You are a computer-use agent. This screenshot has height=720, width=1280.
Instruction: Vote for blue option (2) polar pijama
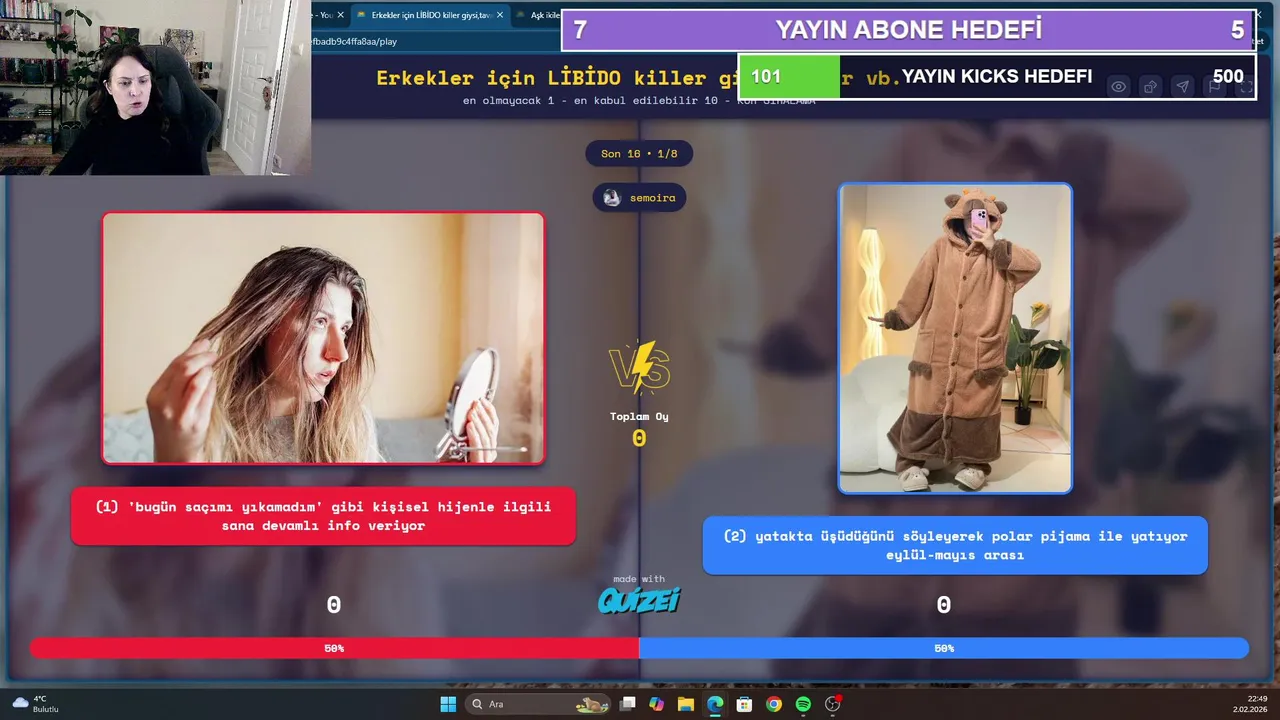tap(955, 545)
